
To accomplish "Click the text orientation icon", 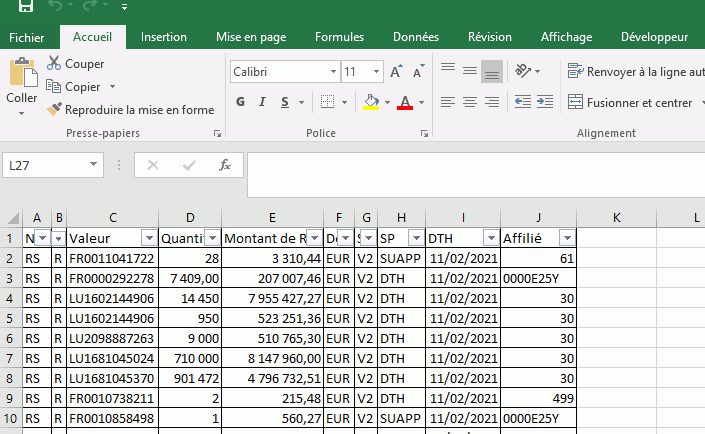I will coord(522,72).
